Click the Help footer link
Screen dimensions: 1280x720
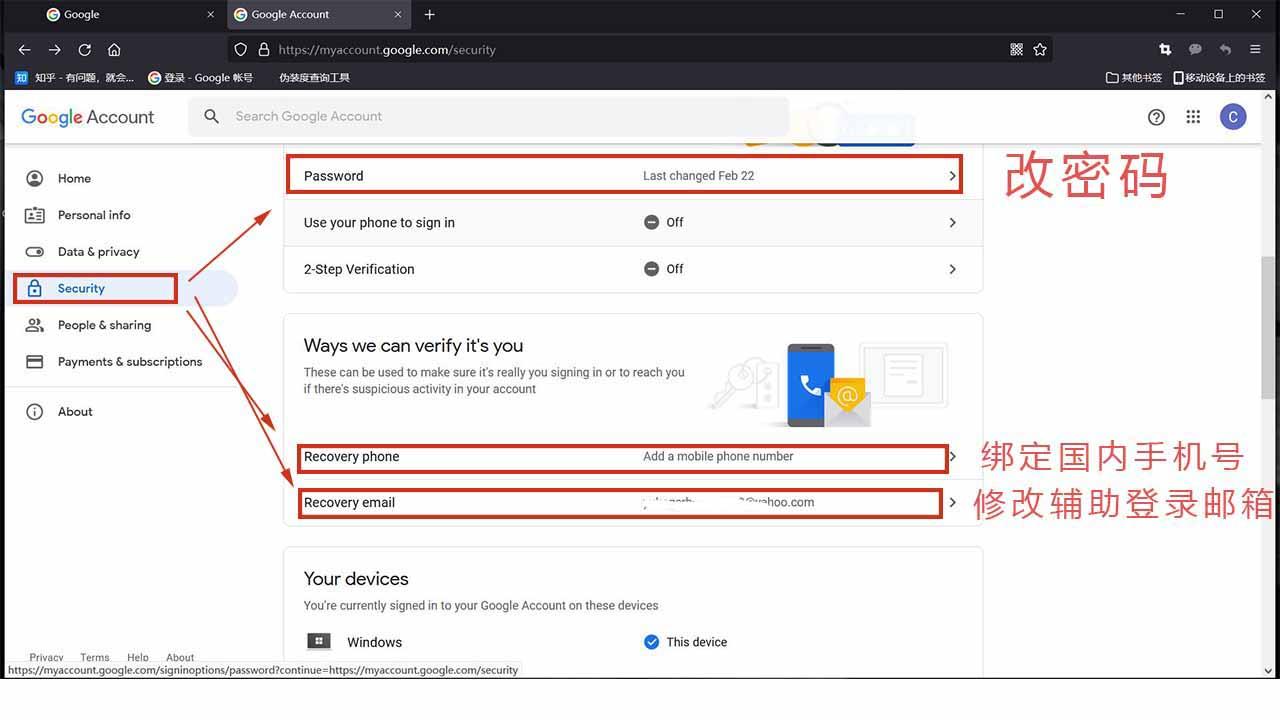coord(138,658)
